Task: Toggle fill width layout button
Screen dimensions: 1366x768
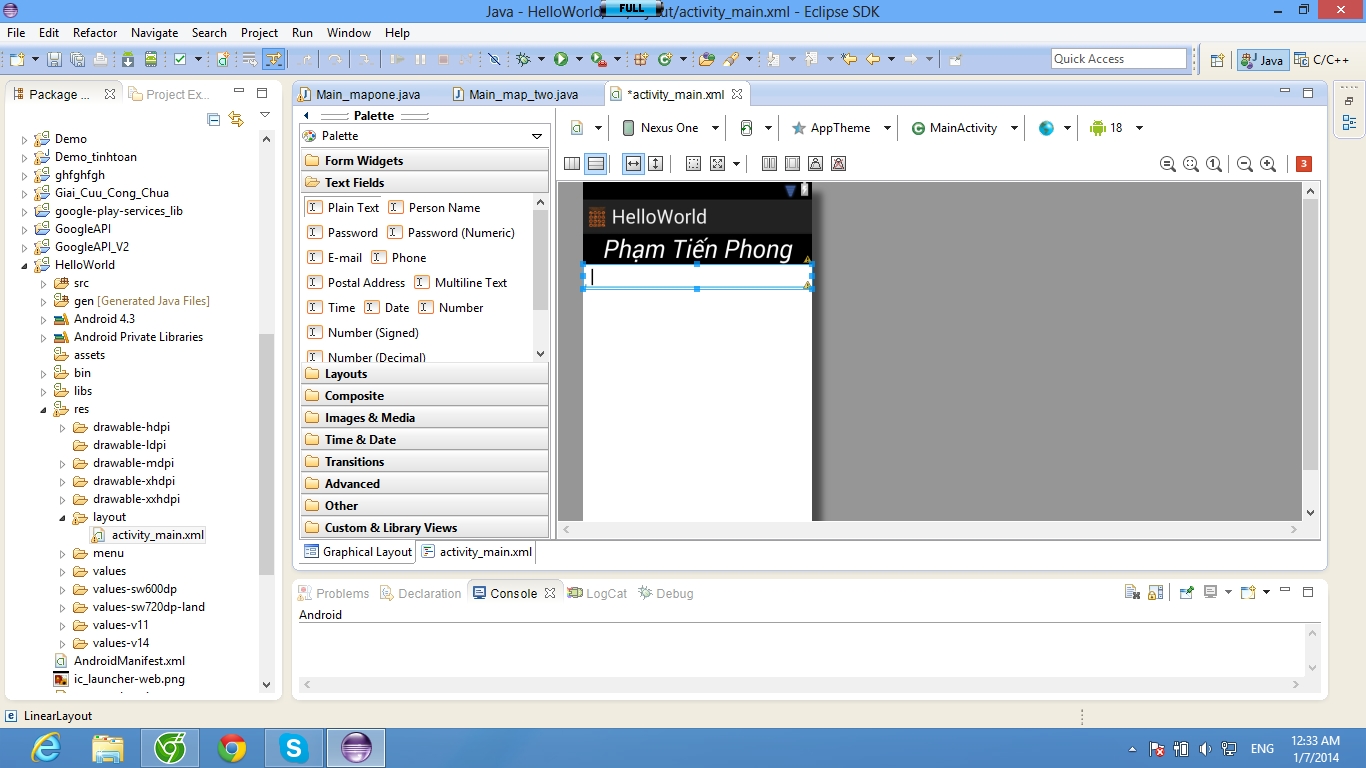Action: (633, 164)
